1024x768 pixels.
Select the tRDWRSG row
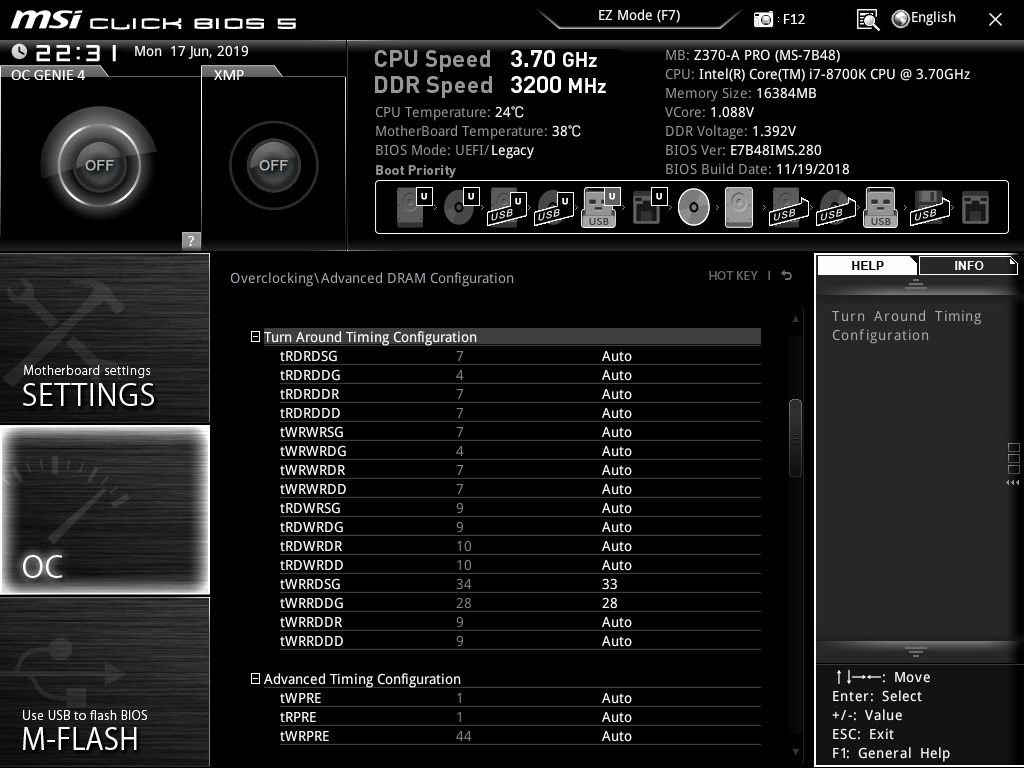tap(520, 507)
